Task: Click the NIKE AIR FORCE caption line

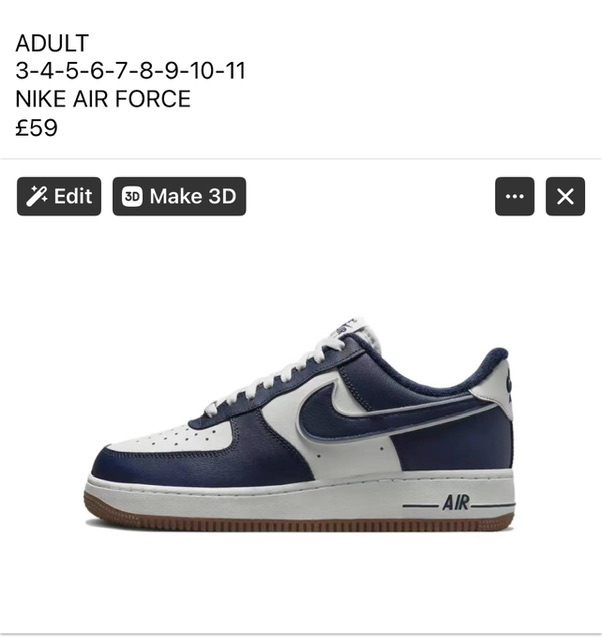Action: point(103,99)
